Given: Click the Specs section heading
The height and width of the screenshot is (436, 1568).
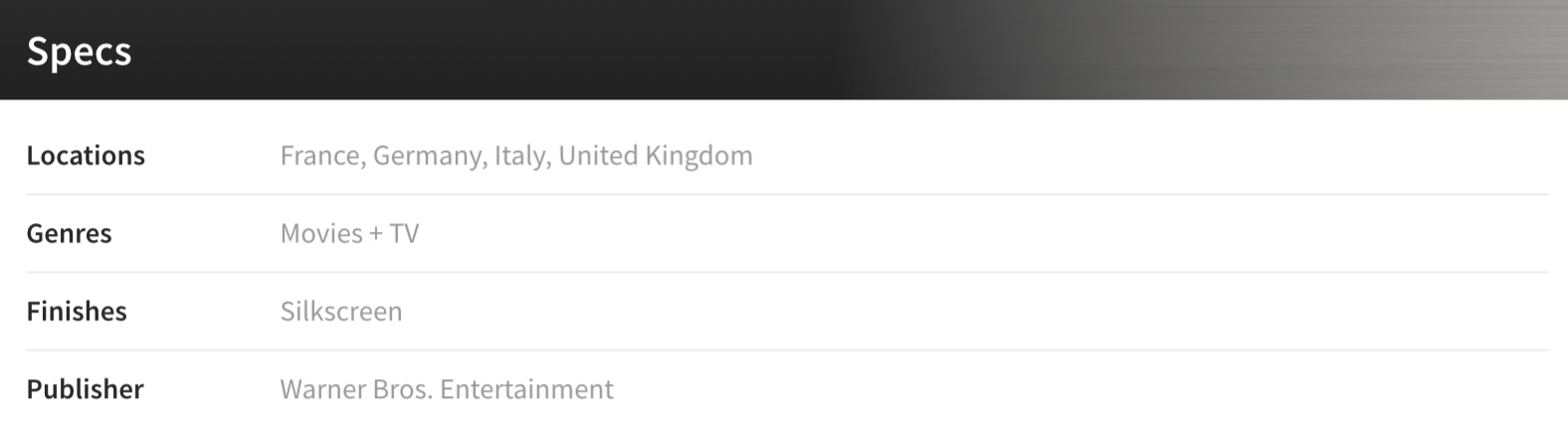Looking at the screenshot, I should click(x=79, y=51).
